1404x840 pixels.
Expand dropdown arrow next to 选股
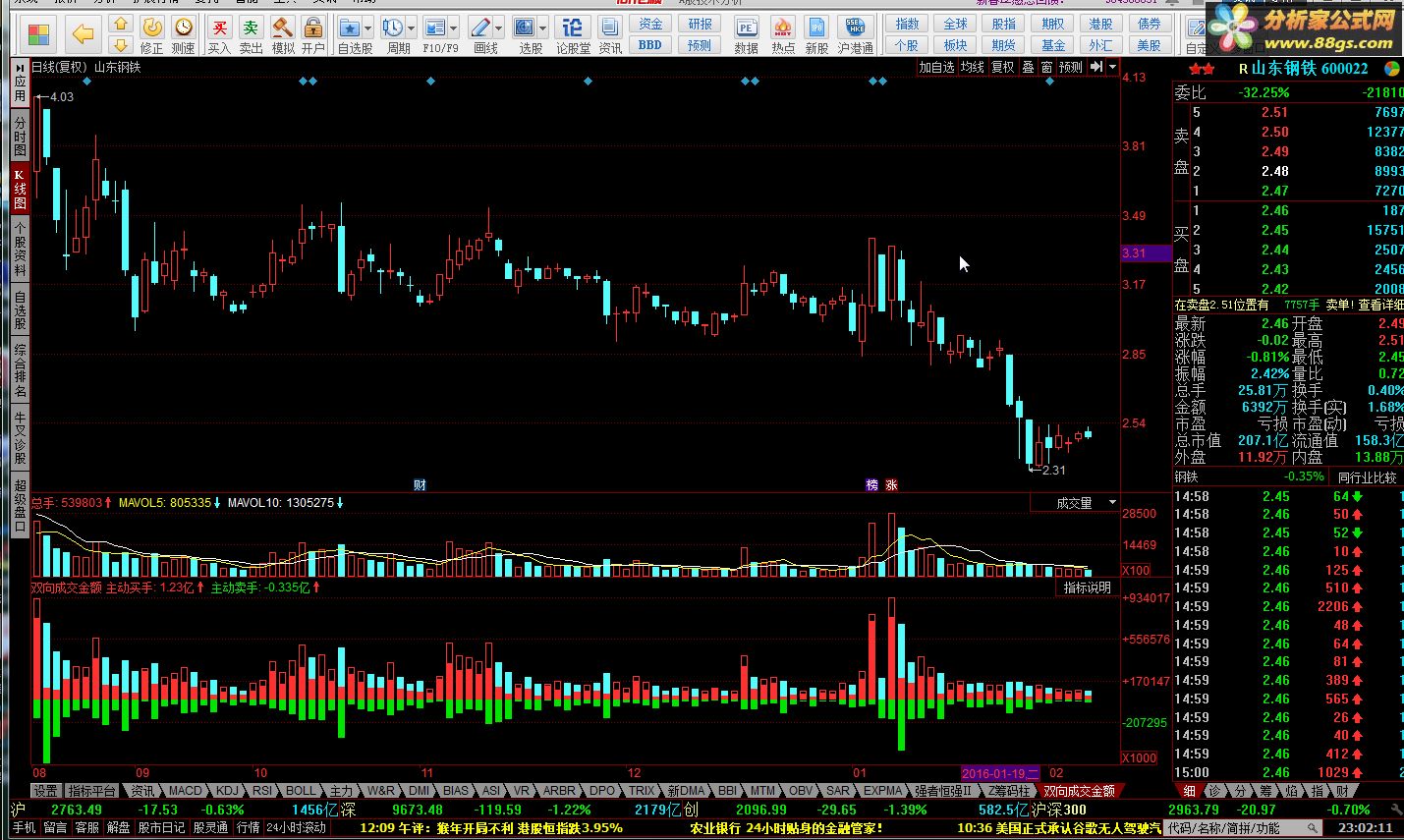(542, 28)
